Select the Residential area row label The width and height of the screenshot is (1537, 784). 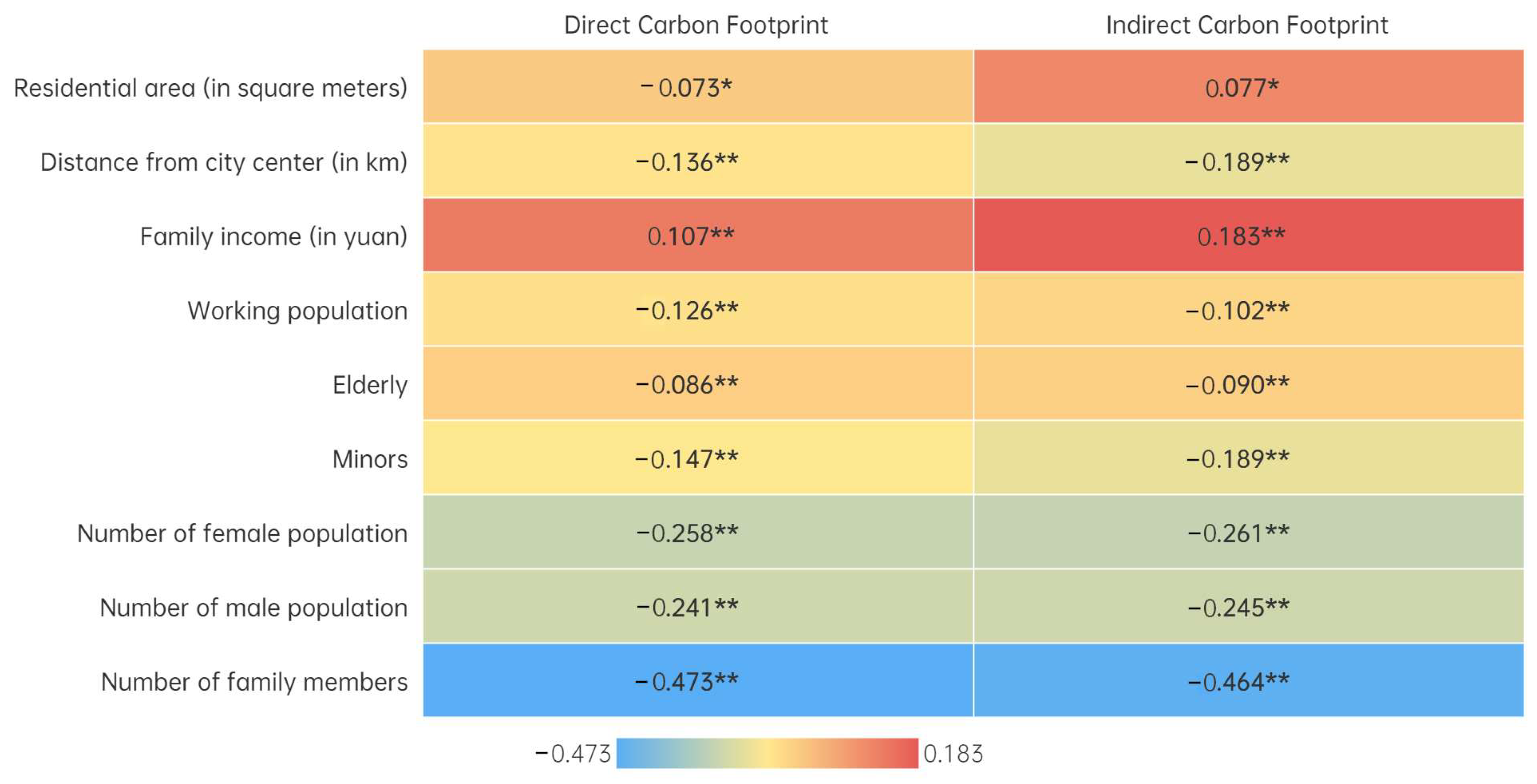tap(210, 88)
